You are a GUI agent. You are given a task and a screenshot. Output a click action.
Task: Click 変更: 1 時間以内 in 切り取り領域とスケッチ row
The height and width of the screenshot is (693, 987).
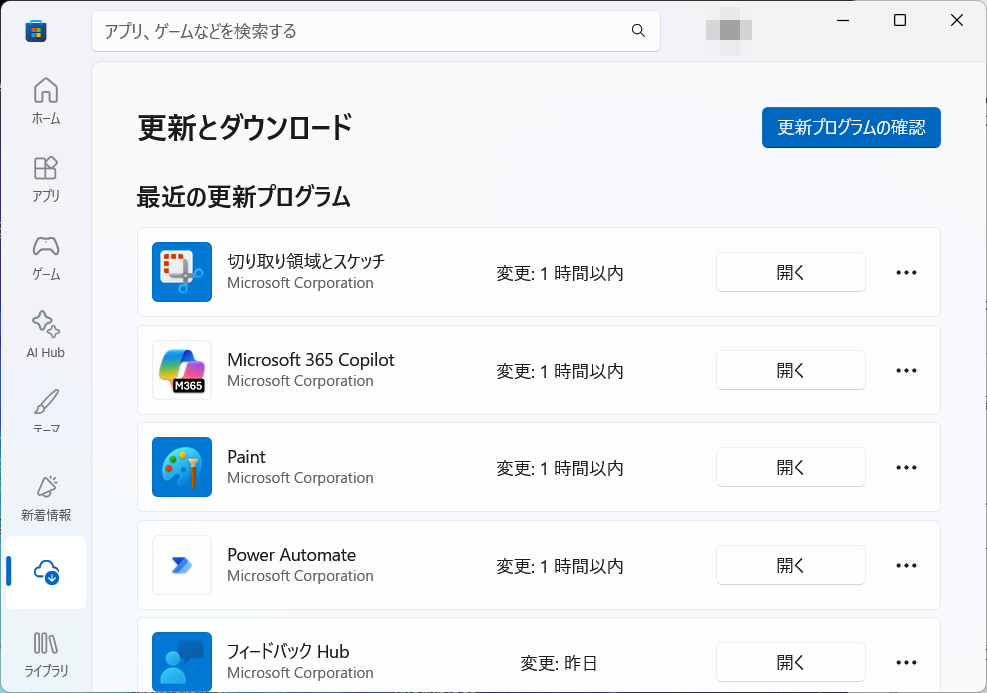(560, 273)
